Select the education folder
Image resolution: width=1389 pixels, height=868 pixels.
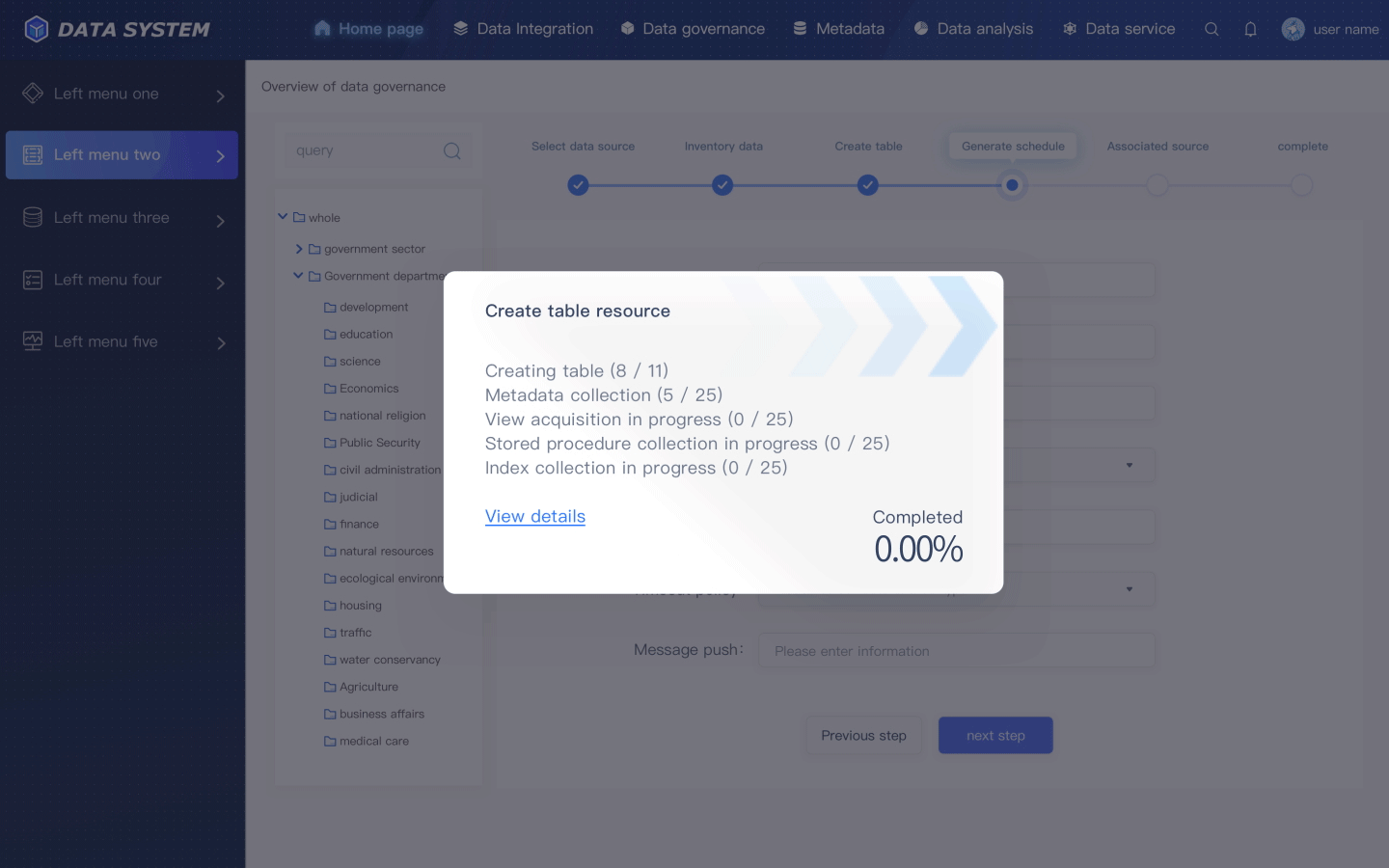pos(359,335)
